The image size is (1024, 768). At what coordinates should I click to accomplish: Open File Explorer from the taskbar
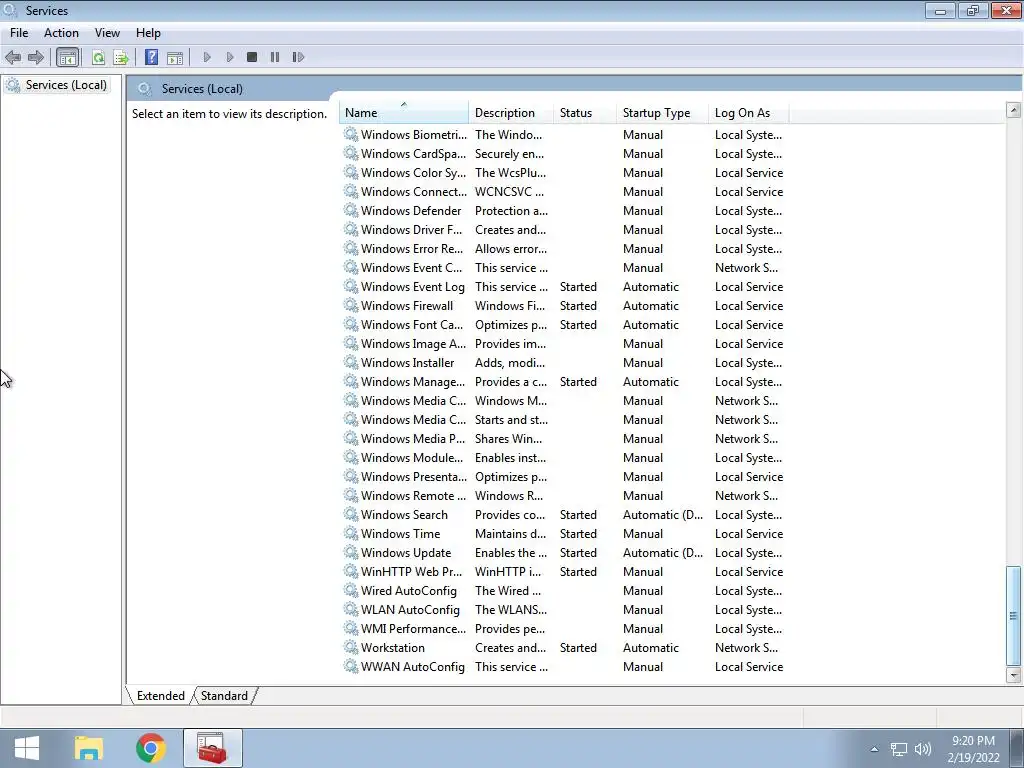pos(89,748)
